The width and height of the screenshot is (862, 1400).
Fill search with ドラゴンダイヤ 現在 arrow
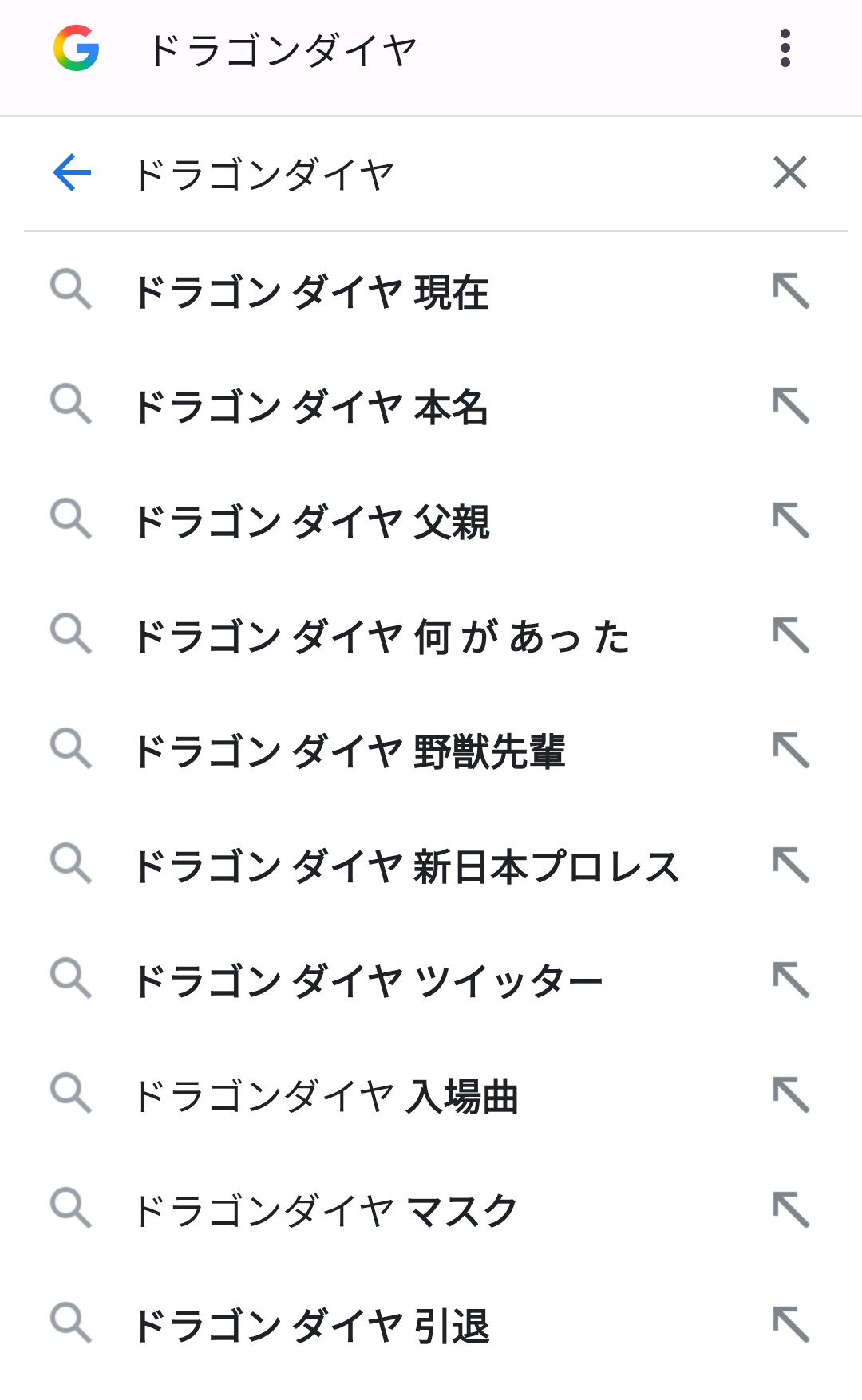coord(791,291)
